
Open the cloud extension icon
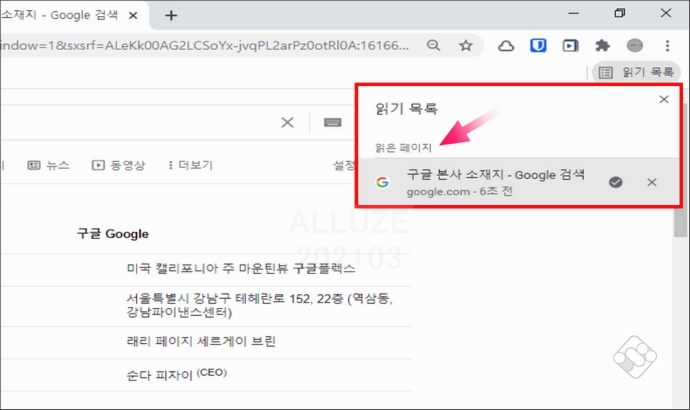pos(506,46)
